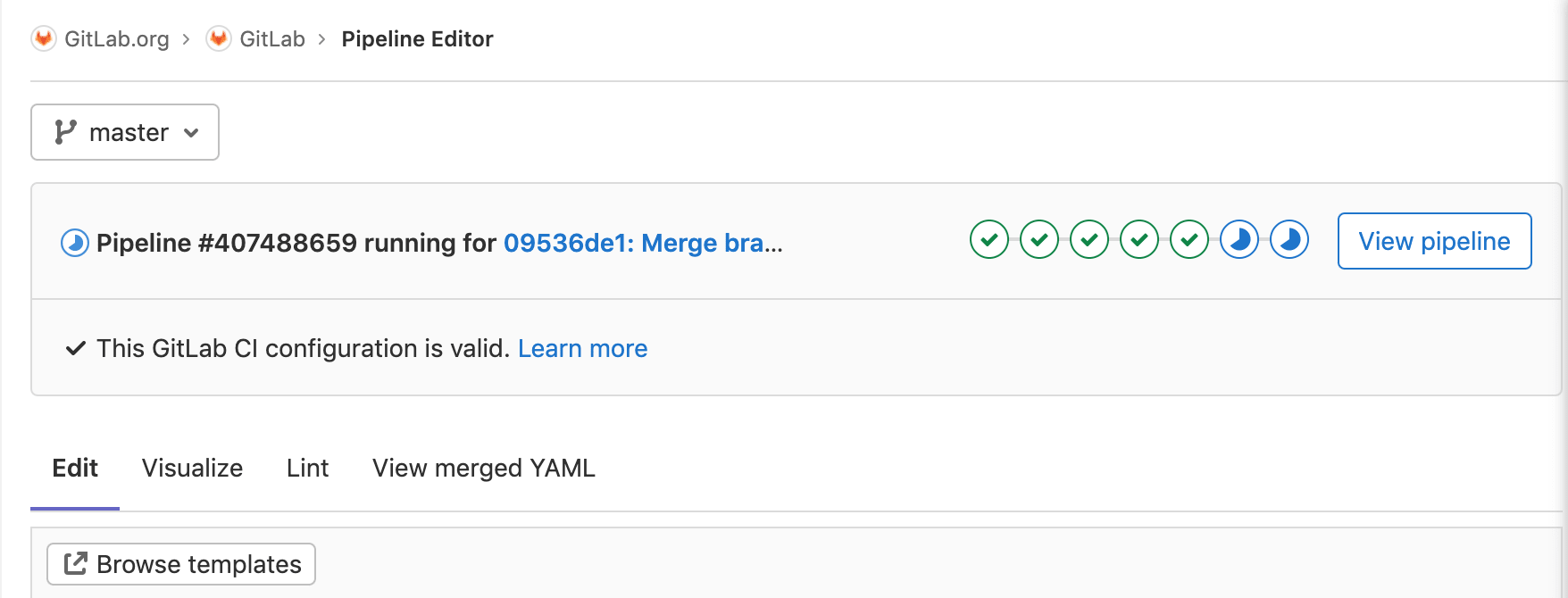Click the valid configuration checkmark icon
The width and height of the screenshot is (1568, 598).
click(76, 348)
